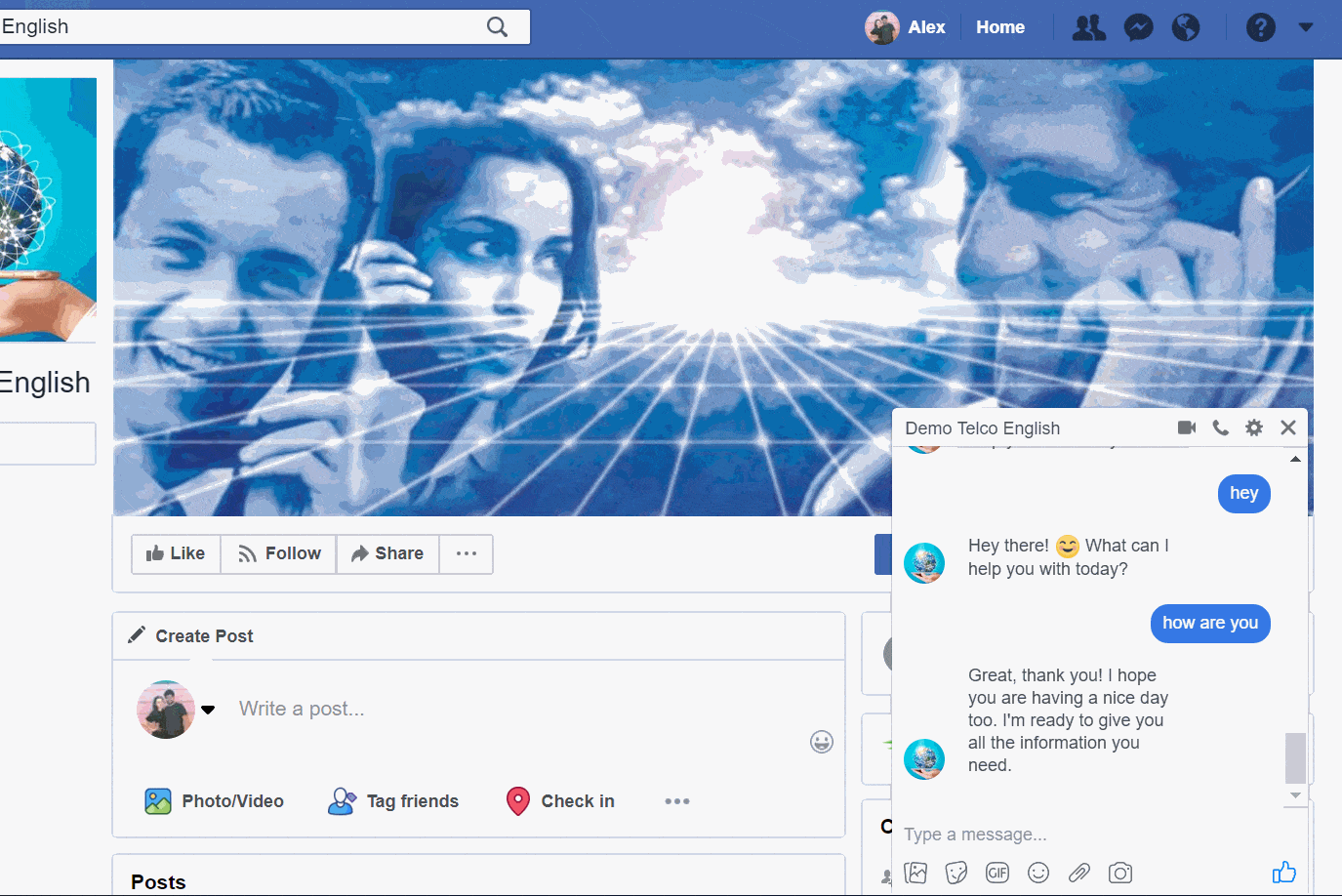The height and width of the screenshot is (896, 1342).
Task: Open Messenger icon in top bar
Action: (x=1138, y=27)
